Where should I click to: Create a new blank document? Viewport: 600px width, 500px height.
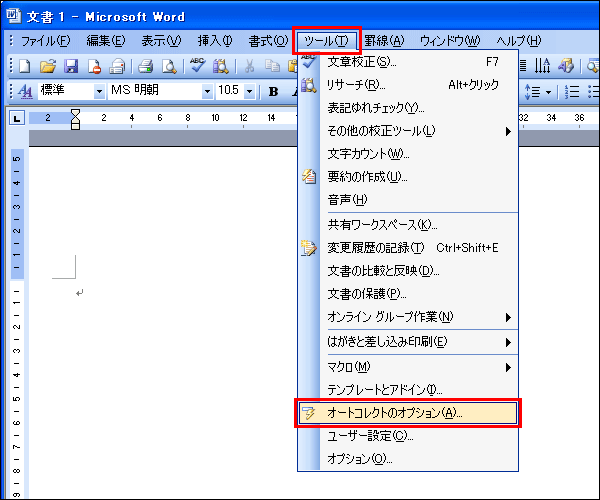coord(25,66)
